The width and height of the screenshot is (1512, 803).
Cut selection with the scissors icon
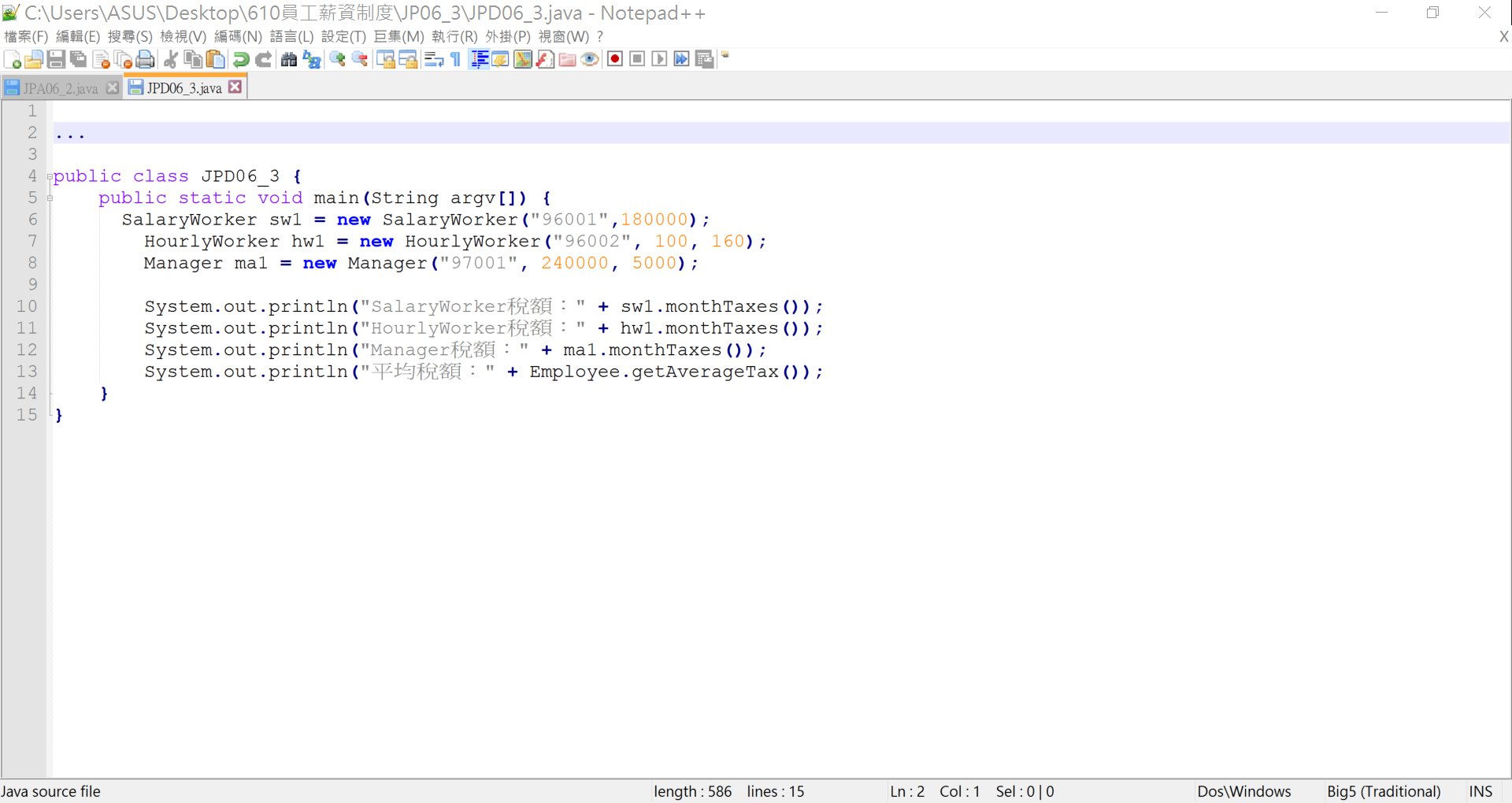click(x=171, y=60)
